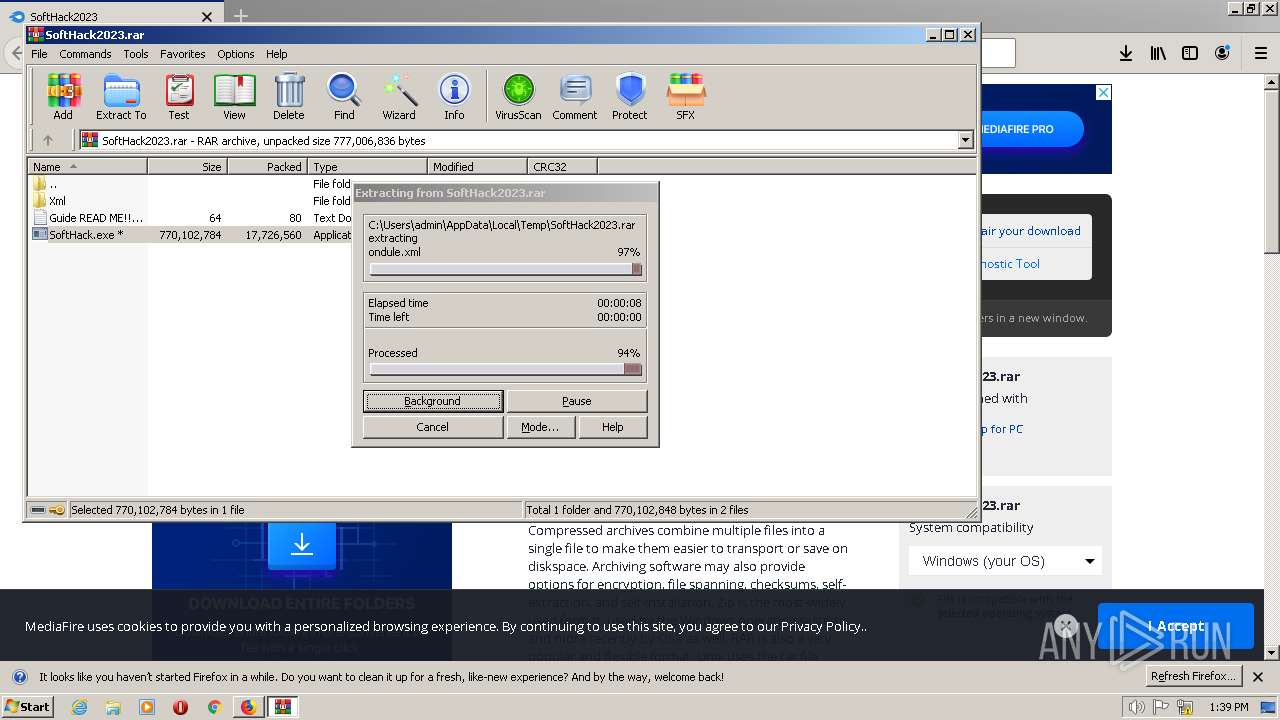Select the Delete toolbar icon
This screenshot has width=1280, height=720.
(289, 97)
